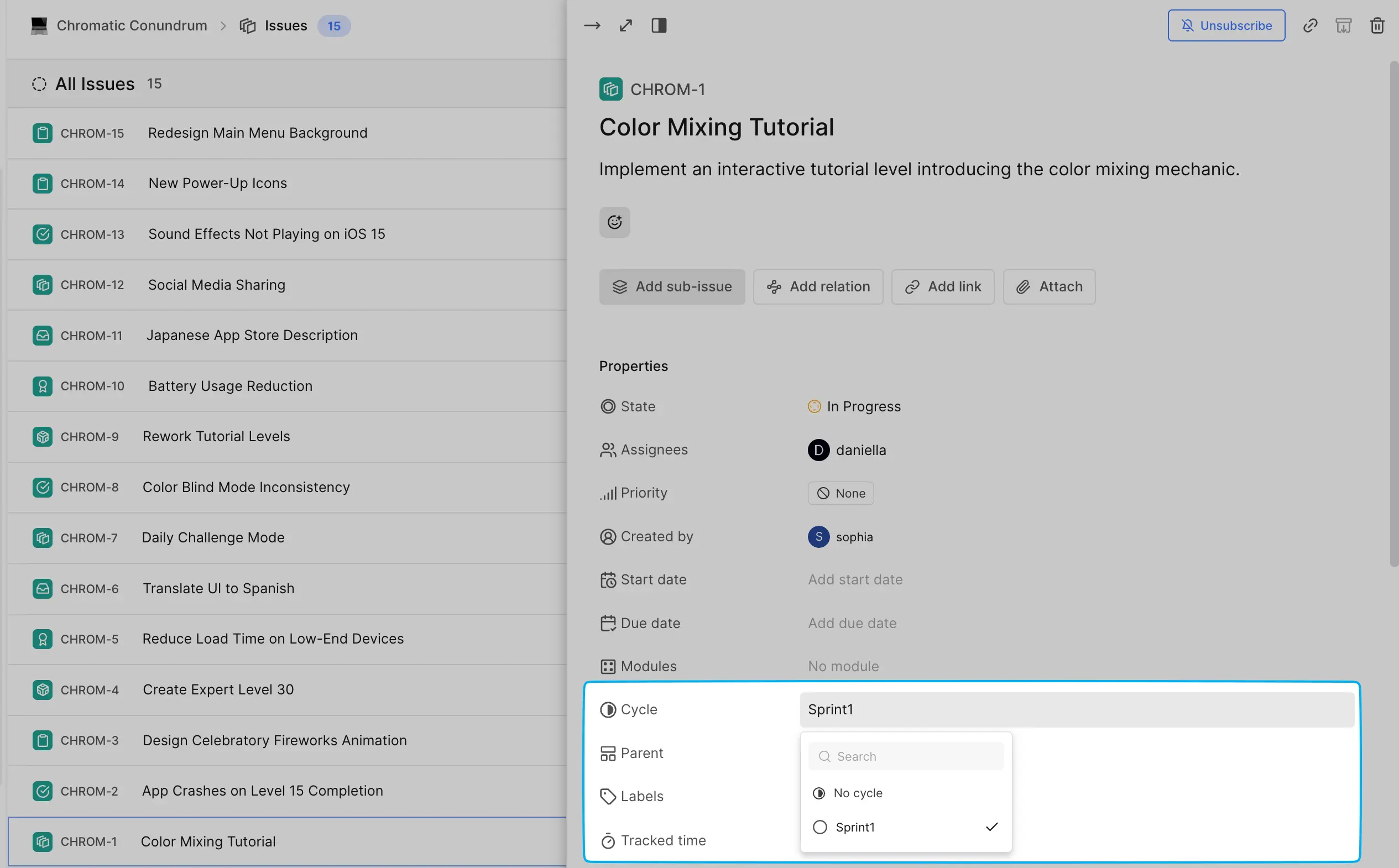Click the forward navigation arrow icon
The width and height of the screenshot is (1399, 868).
pos(592,25)
